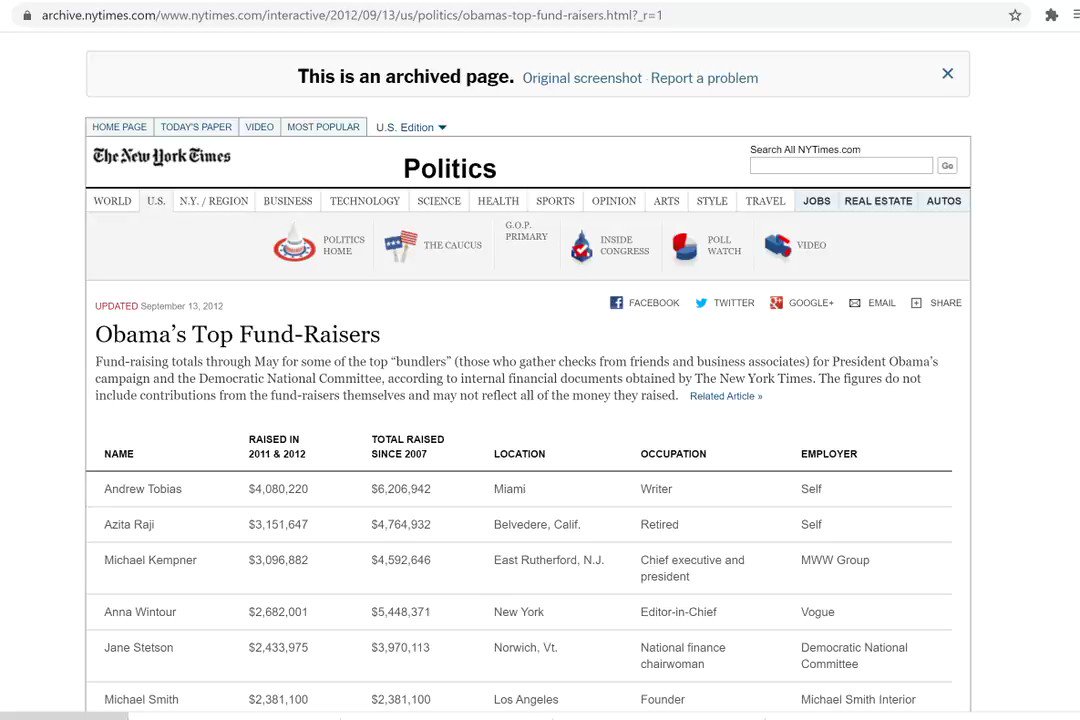Click the Original screenshot link
This screenshot has width=1080, height=720.
tap(582, 79)
